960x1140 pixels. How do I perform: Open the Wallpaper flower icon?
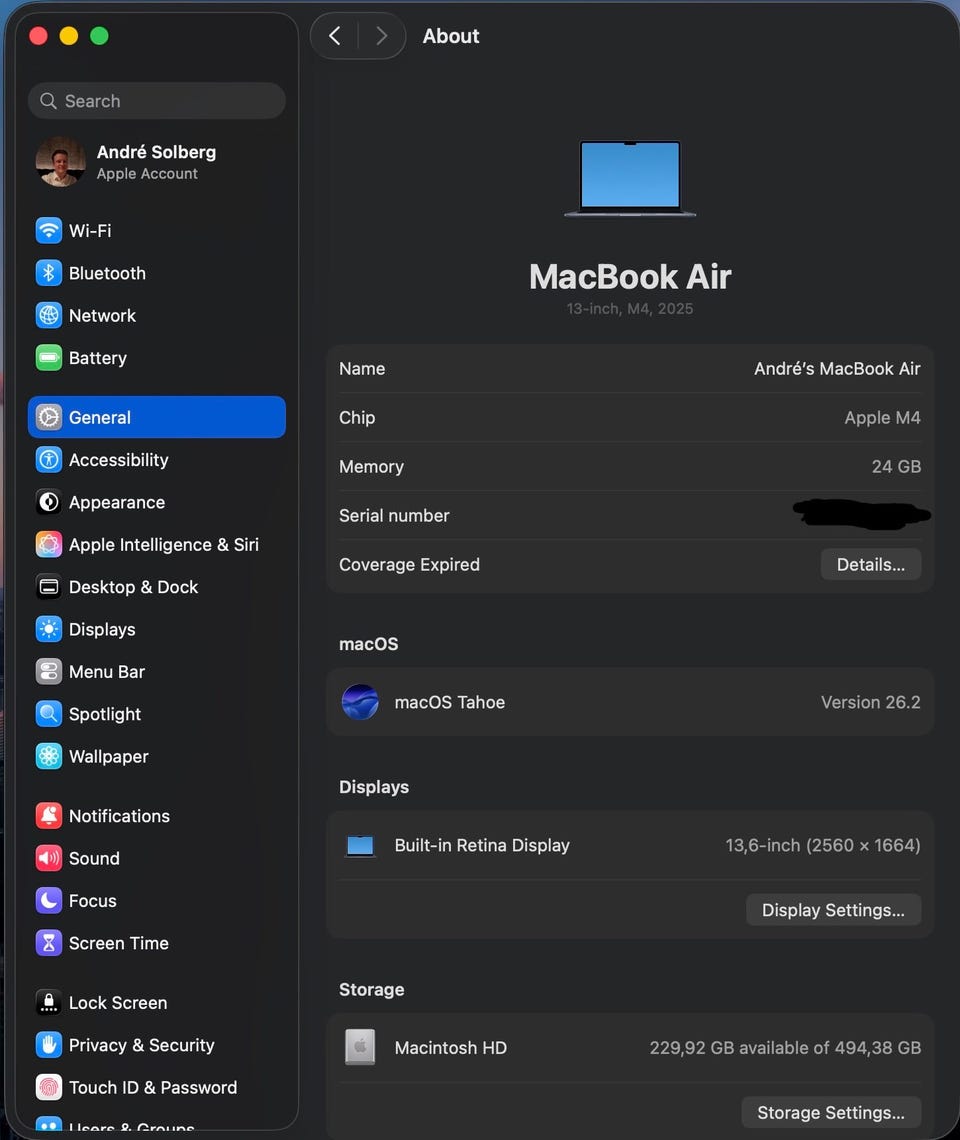click(49, 756)
